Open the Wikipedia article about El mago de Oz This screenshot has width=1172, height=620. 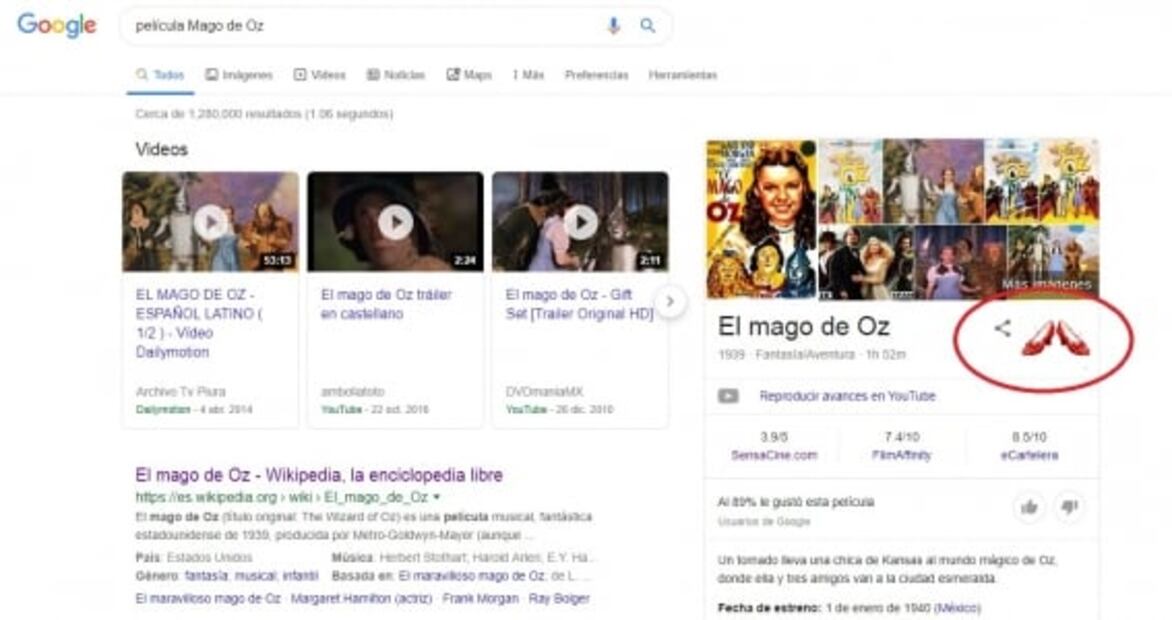coord(320,473)
